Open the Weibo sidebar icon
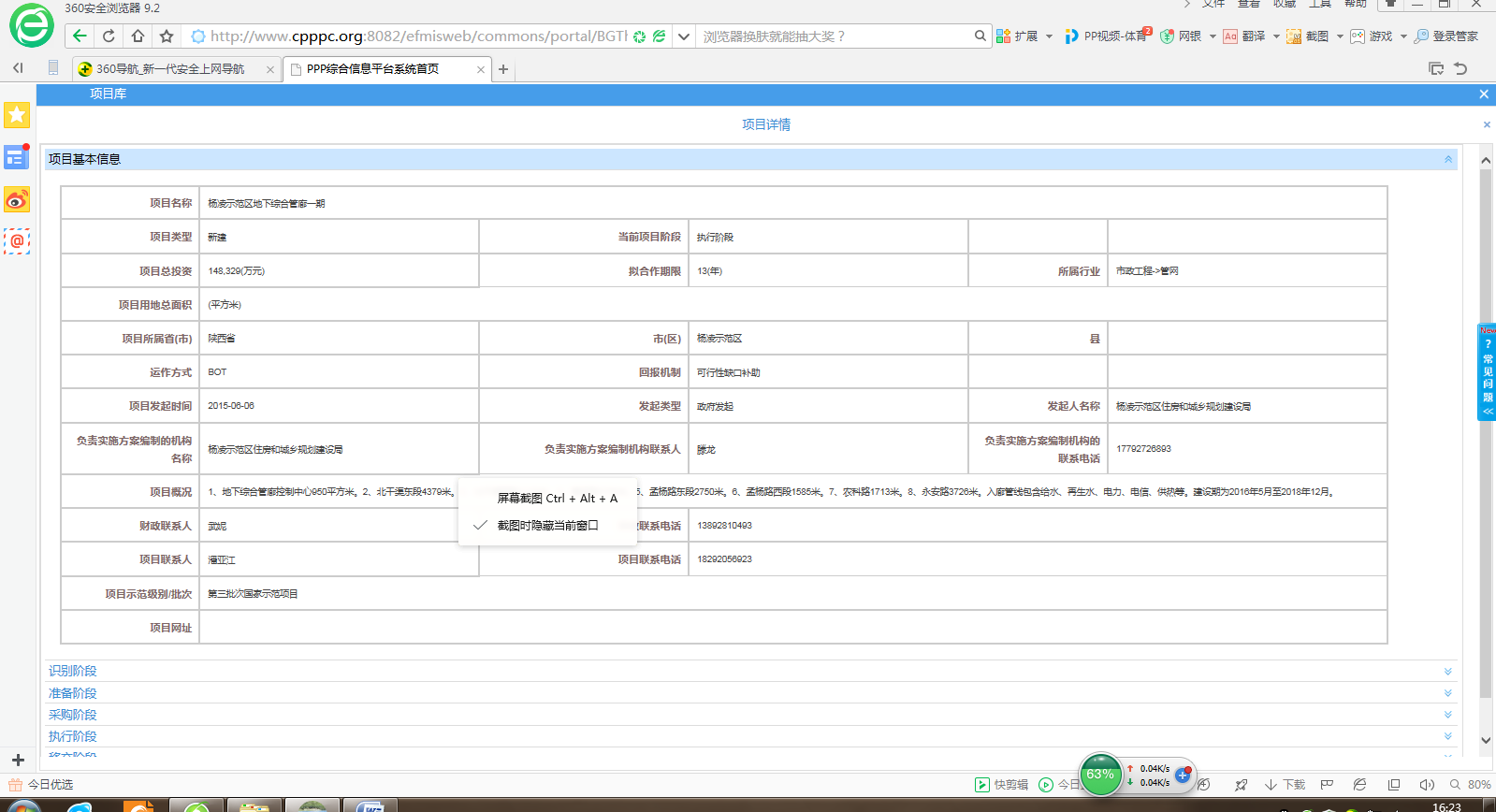This screenshot has height=812, width=1496. (17, 199)
